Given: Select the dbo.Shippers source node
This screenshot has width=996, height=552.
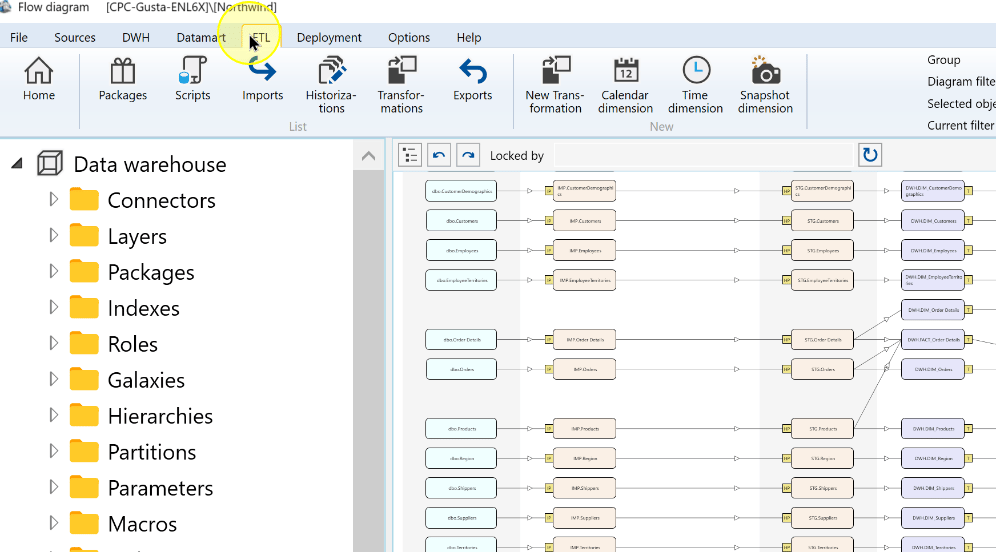Looking at the screenshot, I should [461, 488].
